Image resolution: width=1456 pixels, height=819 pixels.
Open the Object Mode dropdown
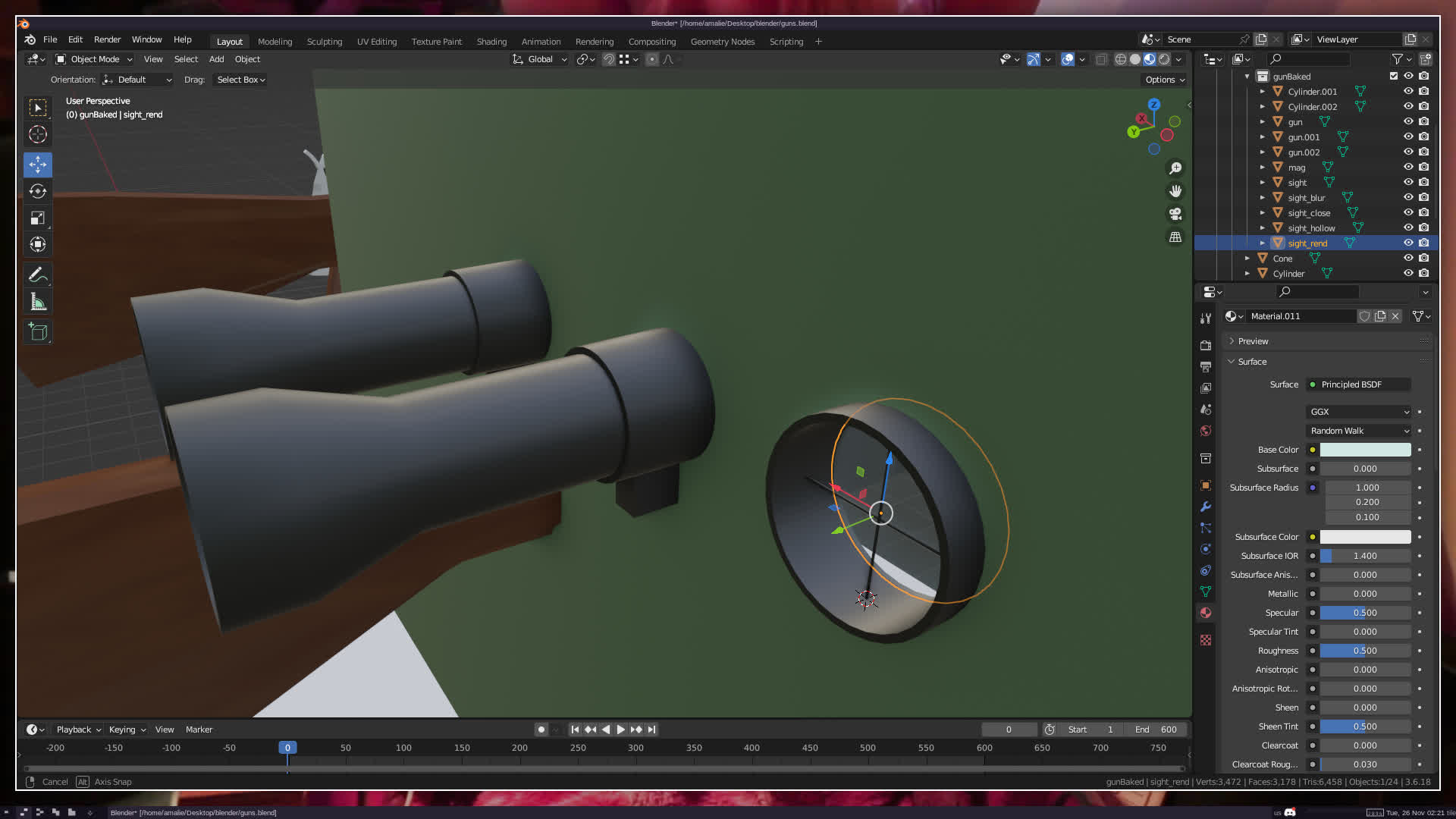94,59
